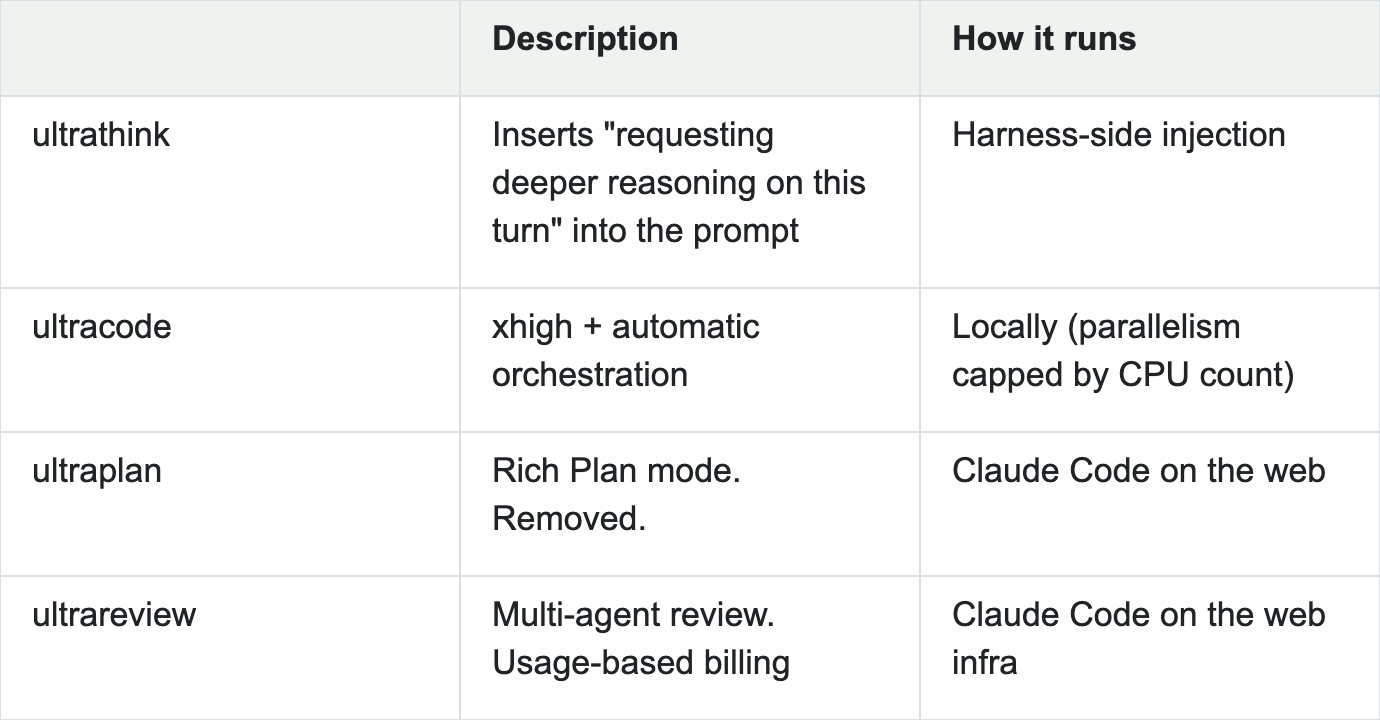Select the ultrathink row label
The width and height of the screenshot is (1380, 720).
click(101, 135)
